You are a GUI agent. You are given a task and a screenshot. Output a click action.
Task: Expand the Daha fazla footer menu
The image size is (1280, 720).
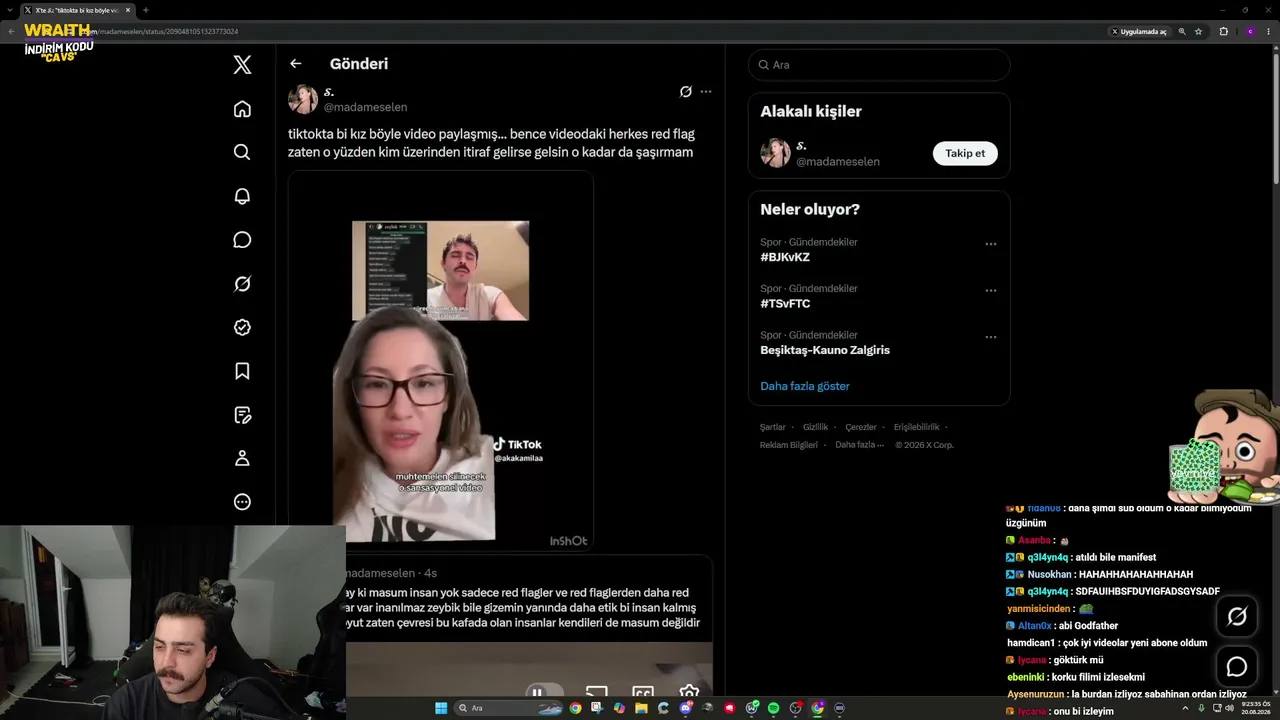(x=859, y=445)
